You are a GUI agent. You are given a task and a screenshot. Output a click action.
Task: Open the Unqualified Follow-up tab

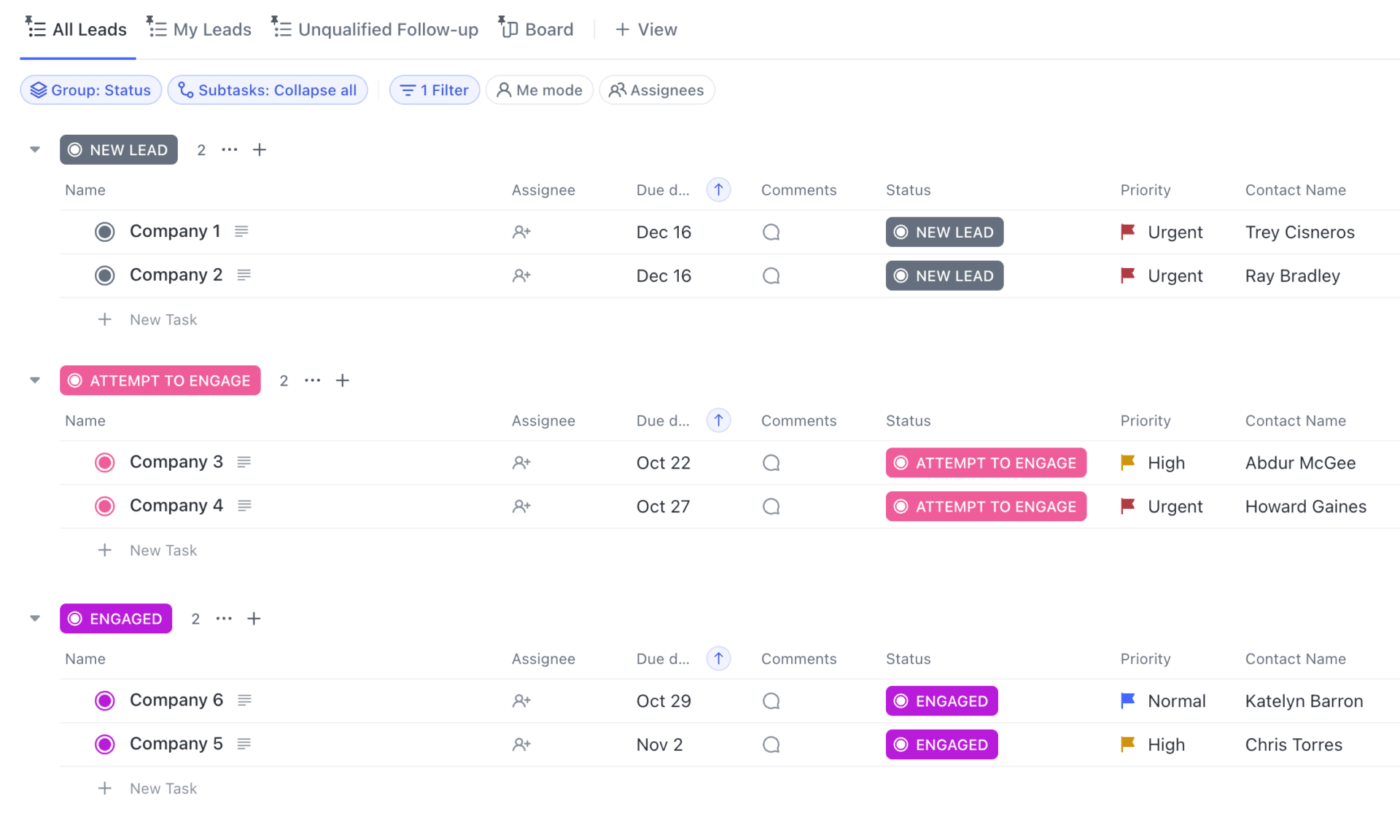click(375, 29)
